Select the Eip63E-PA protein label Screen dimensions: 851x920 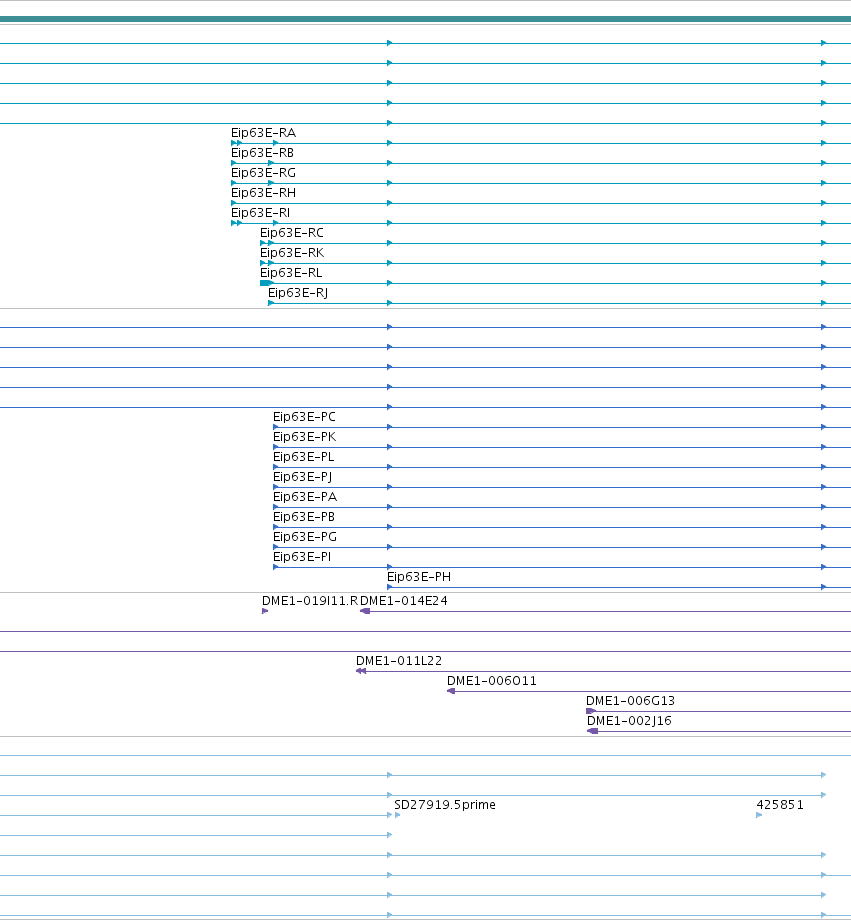pos(305,496)
